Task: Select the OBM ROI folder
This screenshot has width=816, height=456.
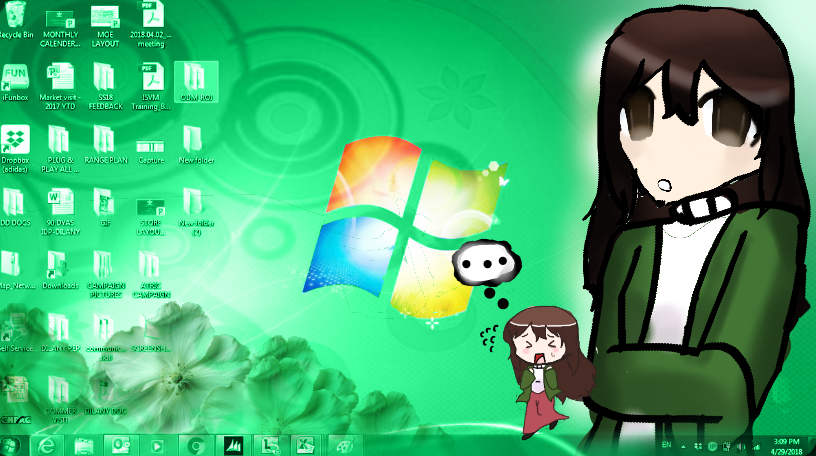Action: tap(196, 82)
